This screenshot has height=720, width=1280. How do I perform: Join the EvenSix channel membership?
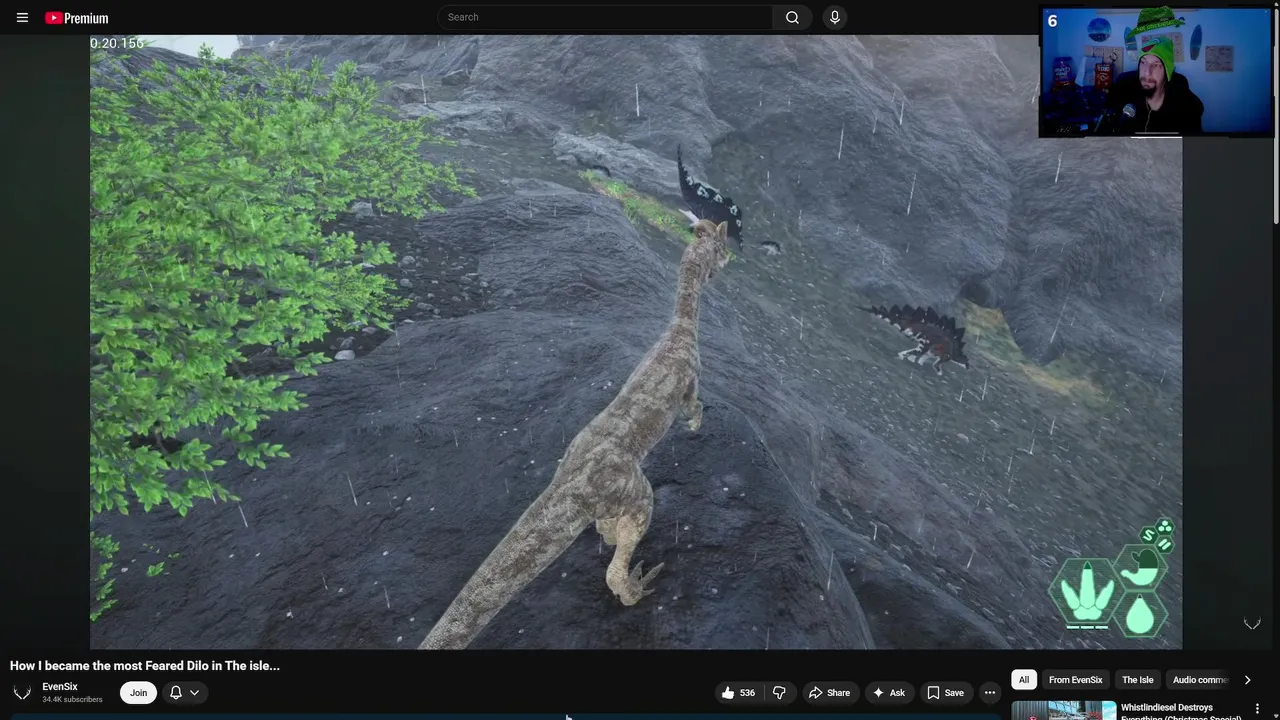[x=138, y=692]
